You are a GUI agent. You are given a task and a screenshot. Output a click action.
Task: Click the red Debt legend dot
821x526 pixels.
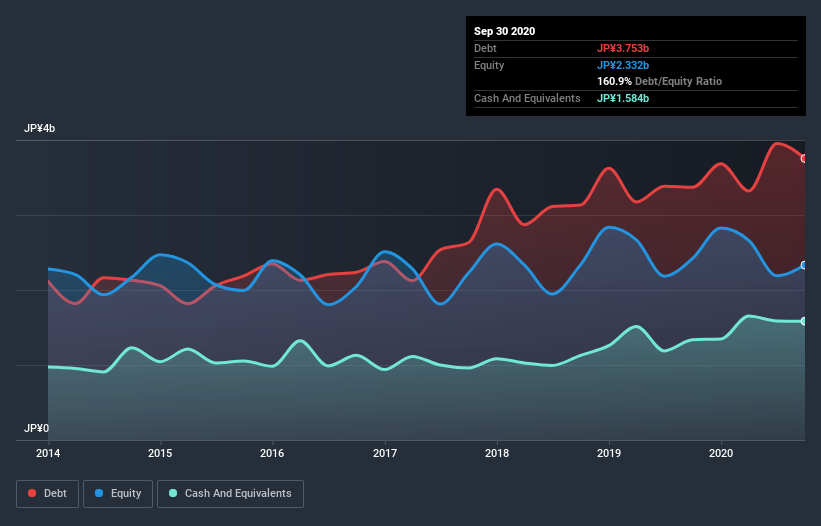coord(32,493)
